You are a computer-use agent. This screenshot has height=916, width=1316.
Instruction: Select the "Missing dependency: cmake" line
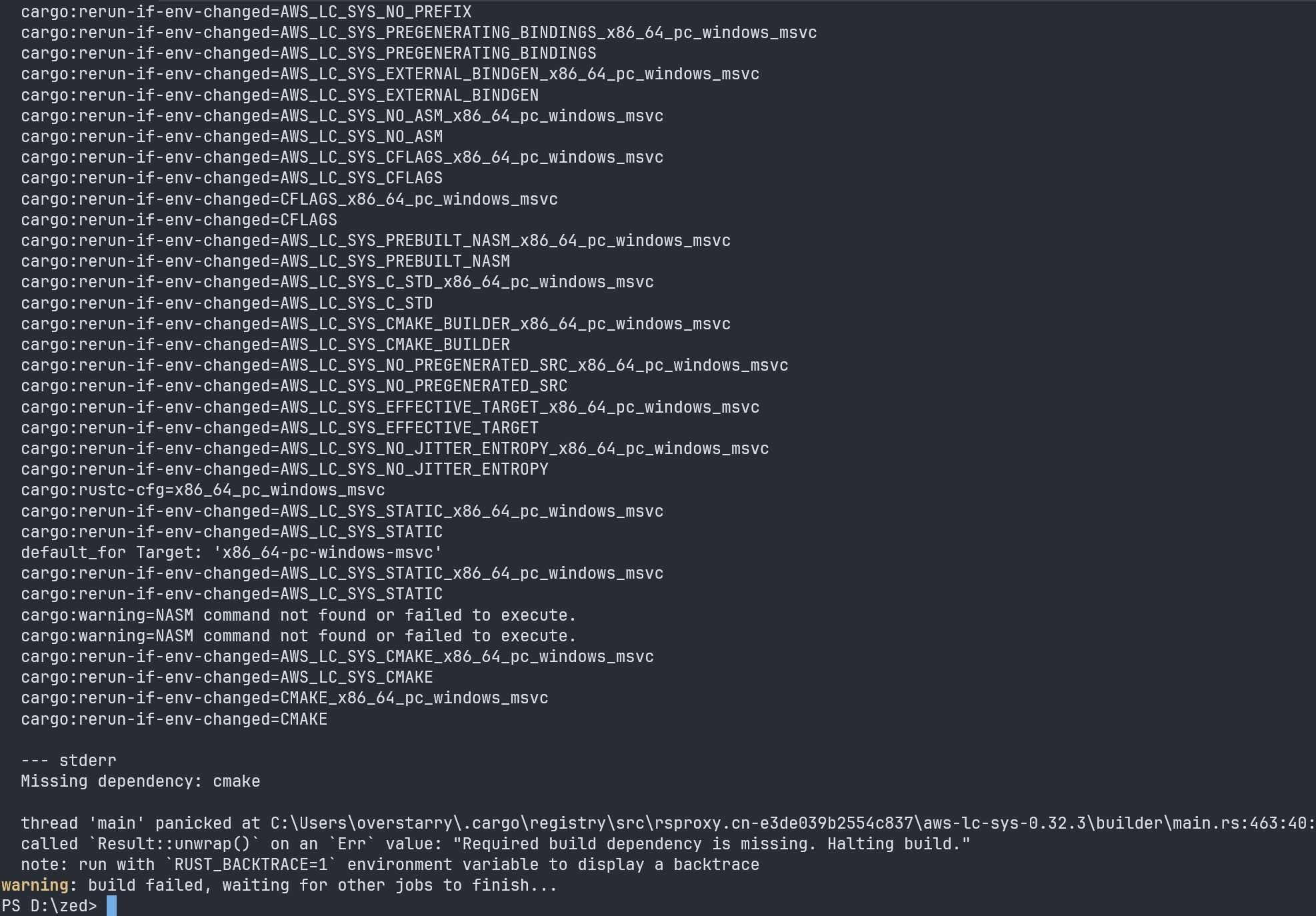140,781
